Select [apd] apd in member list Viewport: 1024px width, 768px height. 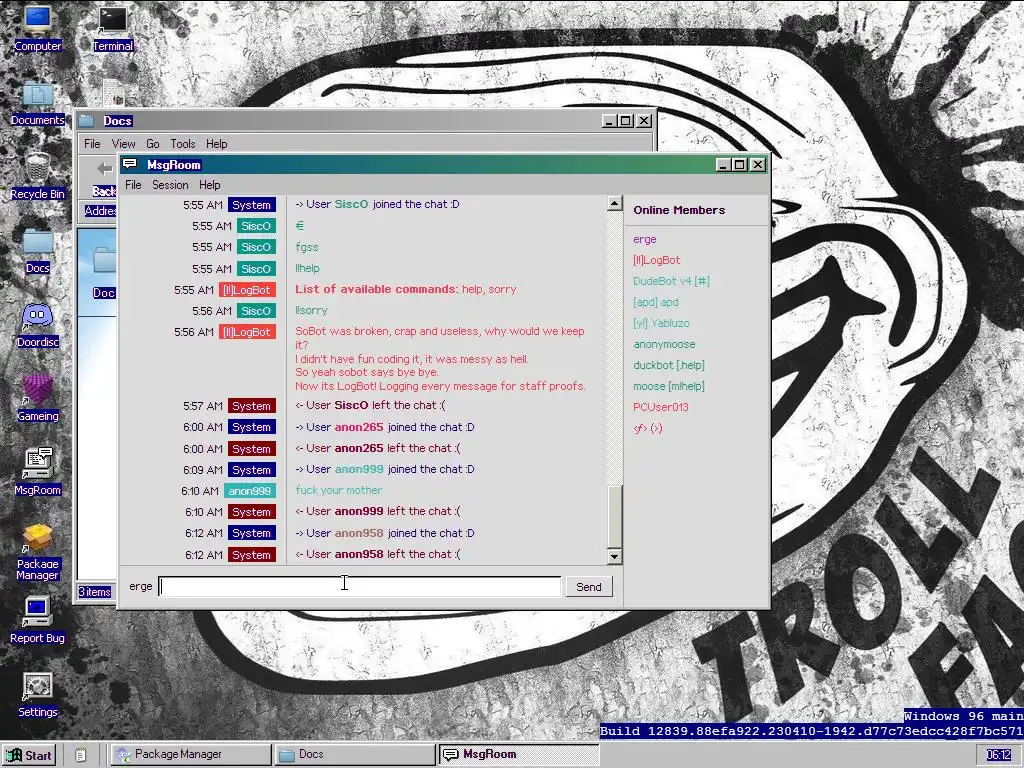coord(656,302)
